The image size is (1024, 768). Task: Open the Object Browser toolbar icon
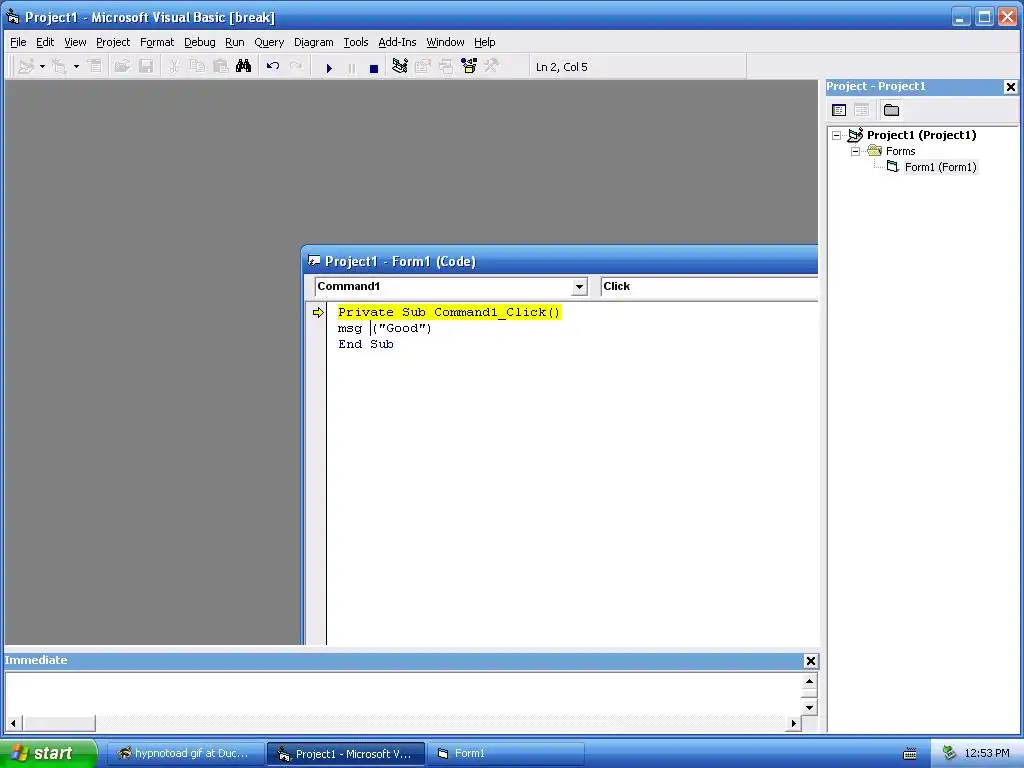(469, 67)
